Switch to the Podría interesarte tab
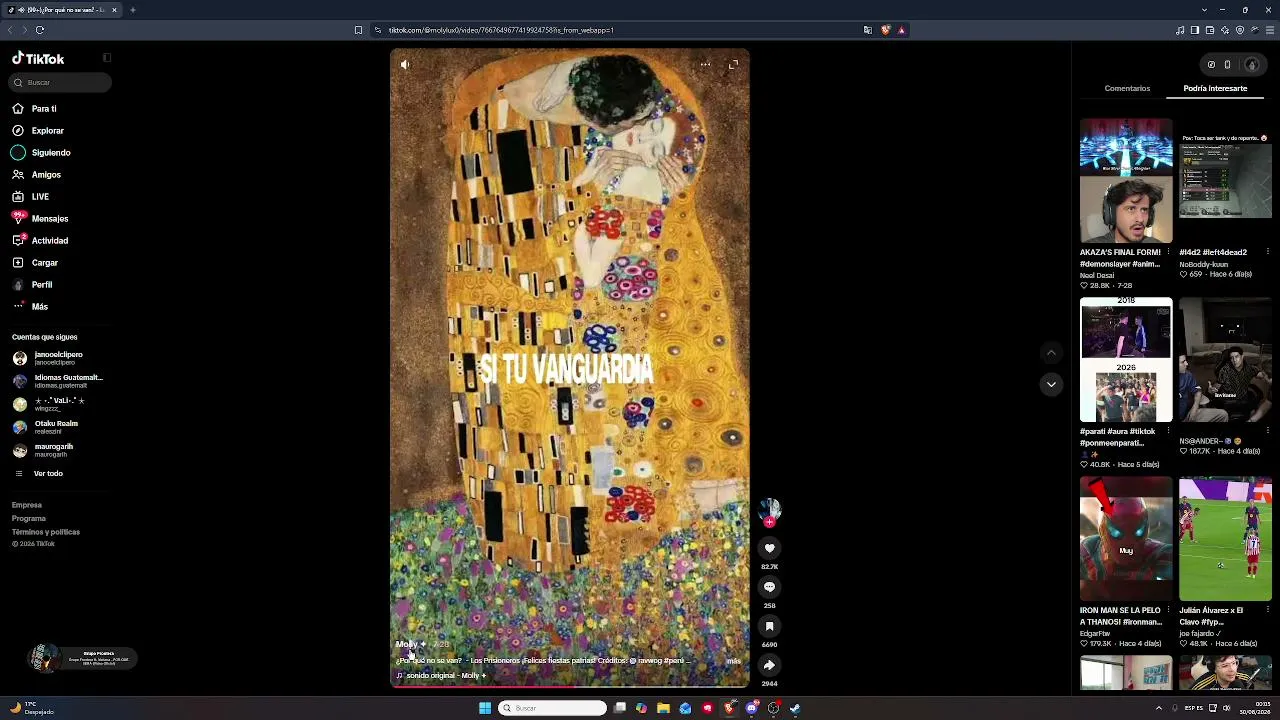This screenshot has width=1280, height=720. point(1215,88)
